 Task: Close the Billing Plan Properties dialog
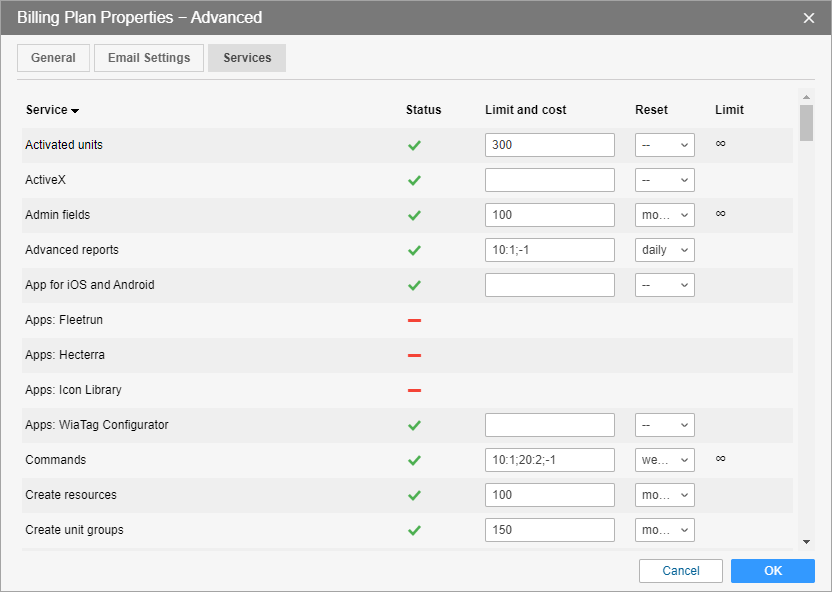coord(809,18)
